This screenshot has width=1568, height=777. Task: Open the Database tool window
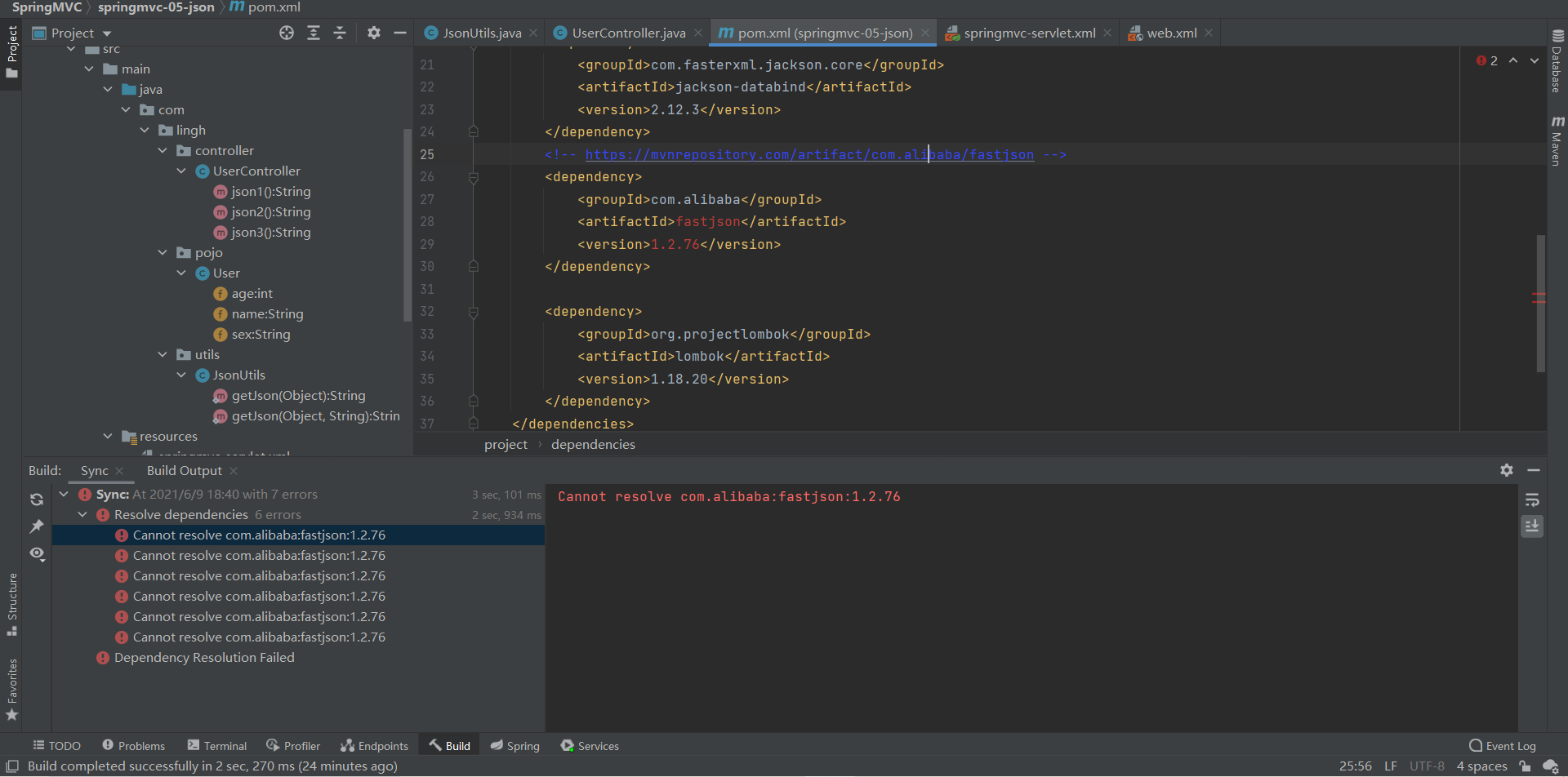1557,60
